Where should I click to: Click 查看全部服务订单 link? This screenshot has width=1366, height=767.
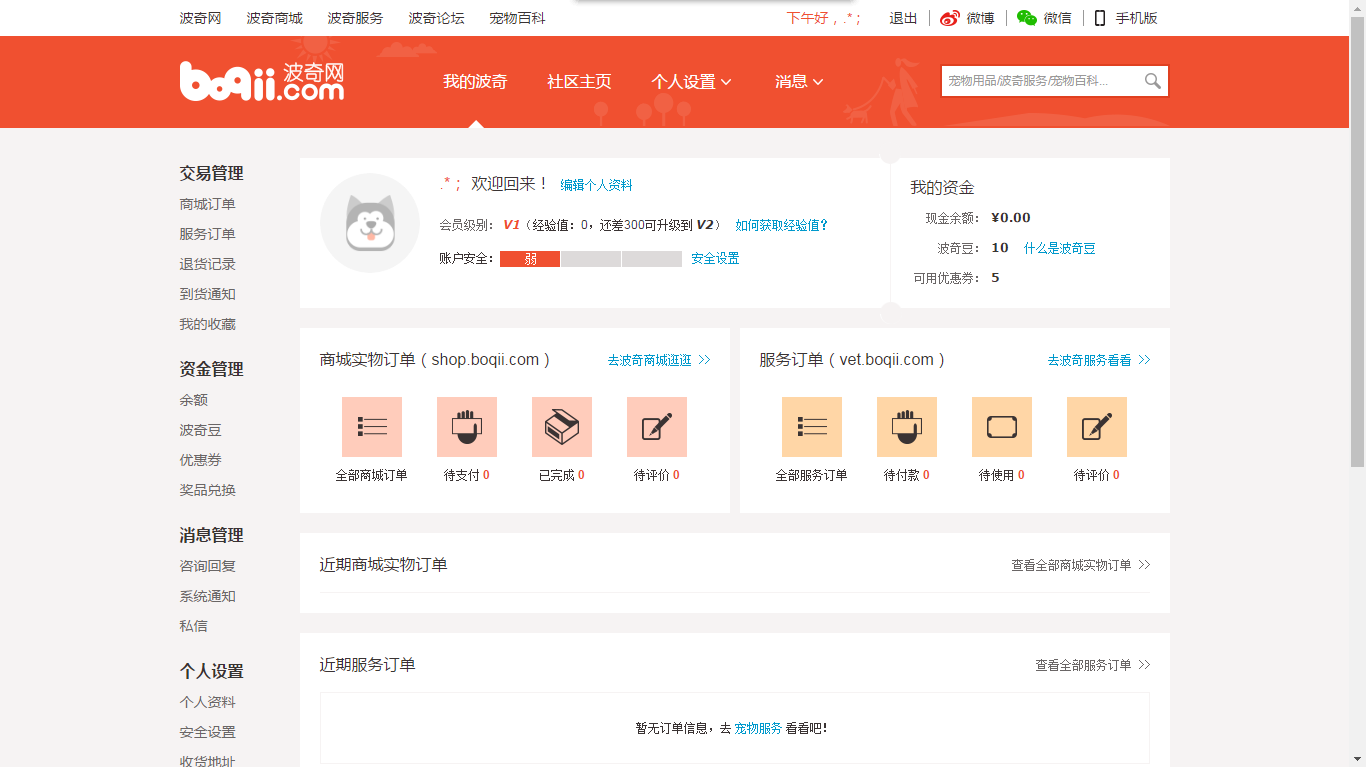coord(1092,665)
